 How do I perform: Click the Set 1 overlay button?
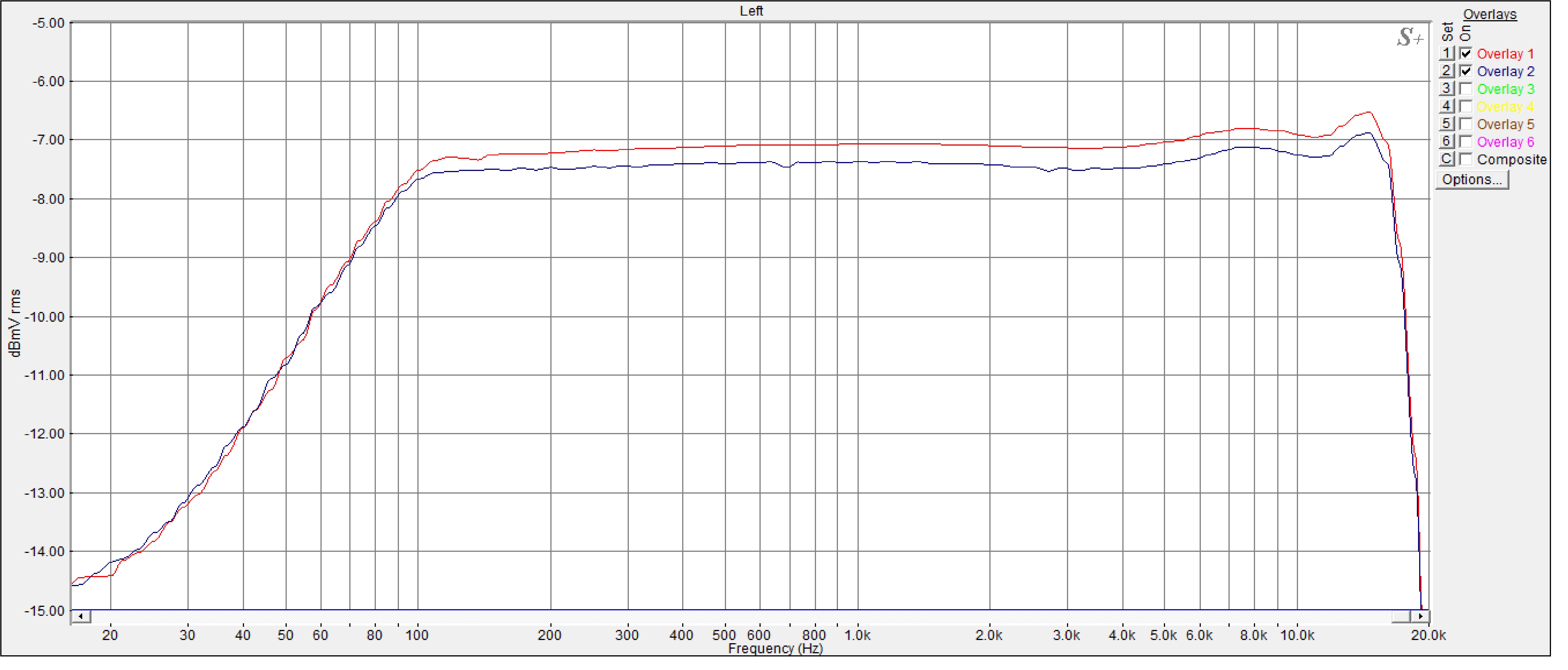[x=1447, y=54]
